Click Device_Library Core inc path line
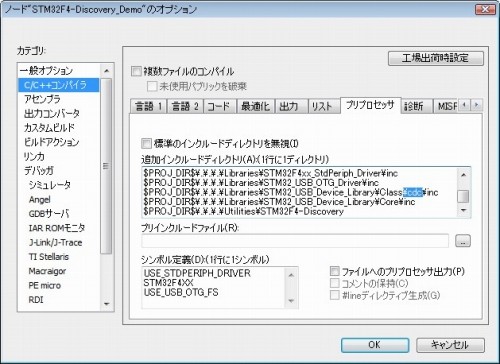500x364 pixels. [279, 202]
